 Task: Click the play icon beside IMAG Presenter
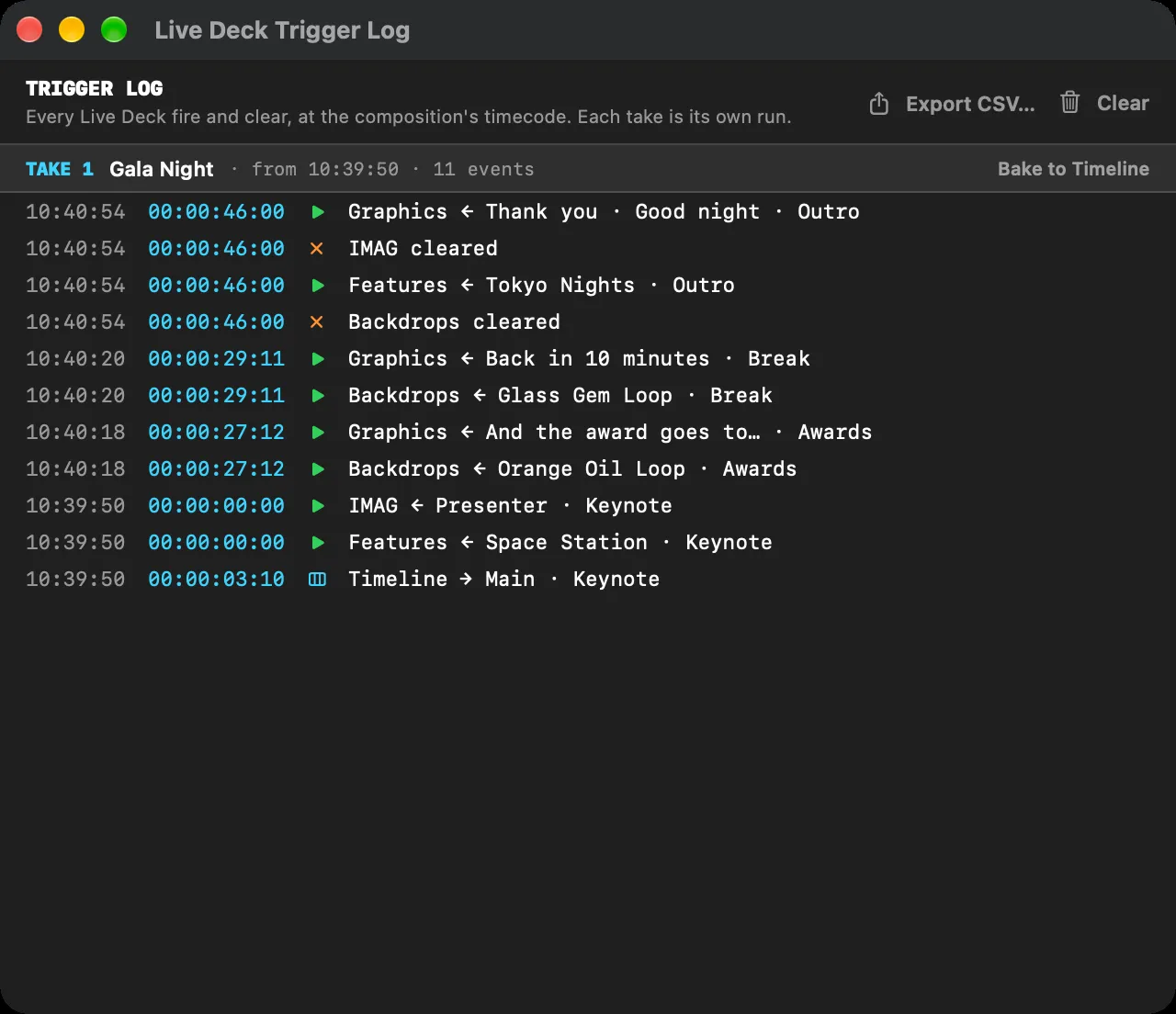click(x=318, y=506)
